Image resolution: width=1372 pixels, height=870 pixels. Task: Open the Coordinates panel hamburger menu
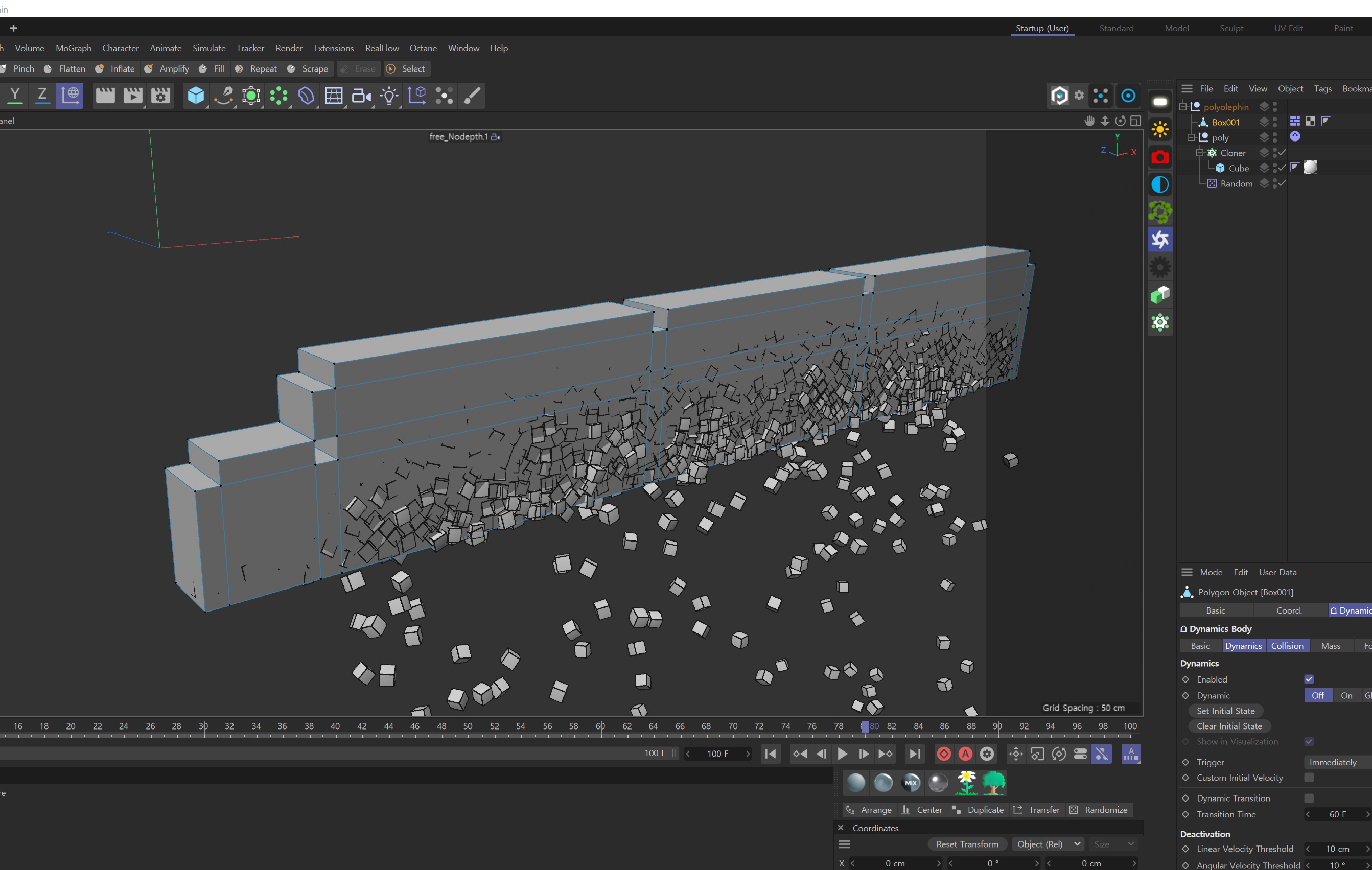[x=844, y=844]
